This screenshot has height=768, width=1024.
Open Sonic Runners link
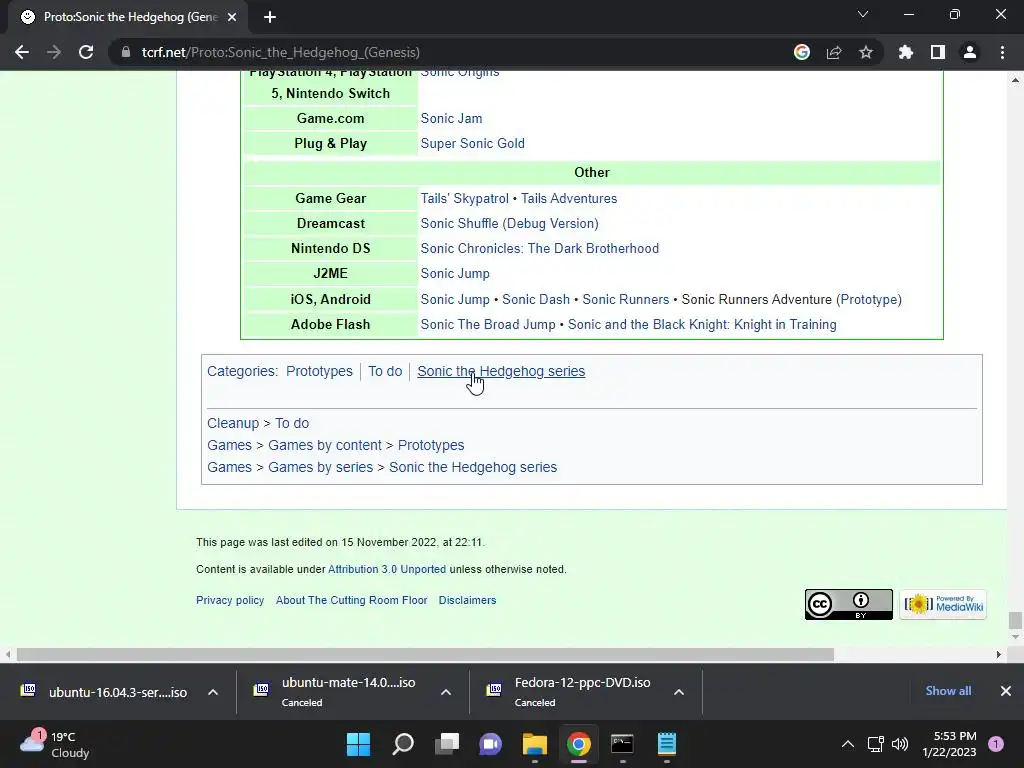coord(626,299)
